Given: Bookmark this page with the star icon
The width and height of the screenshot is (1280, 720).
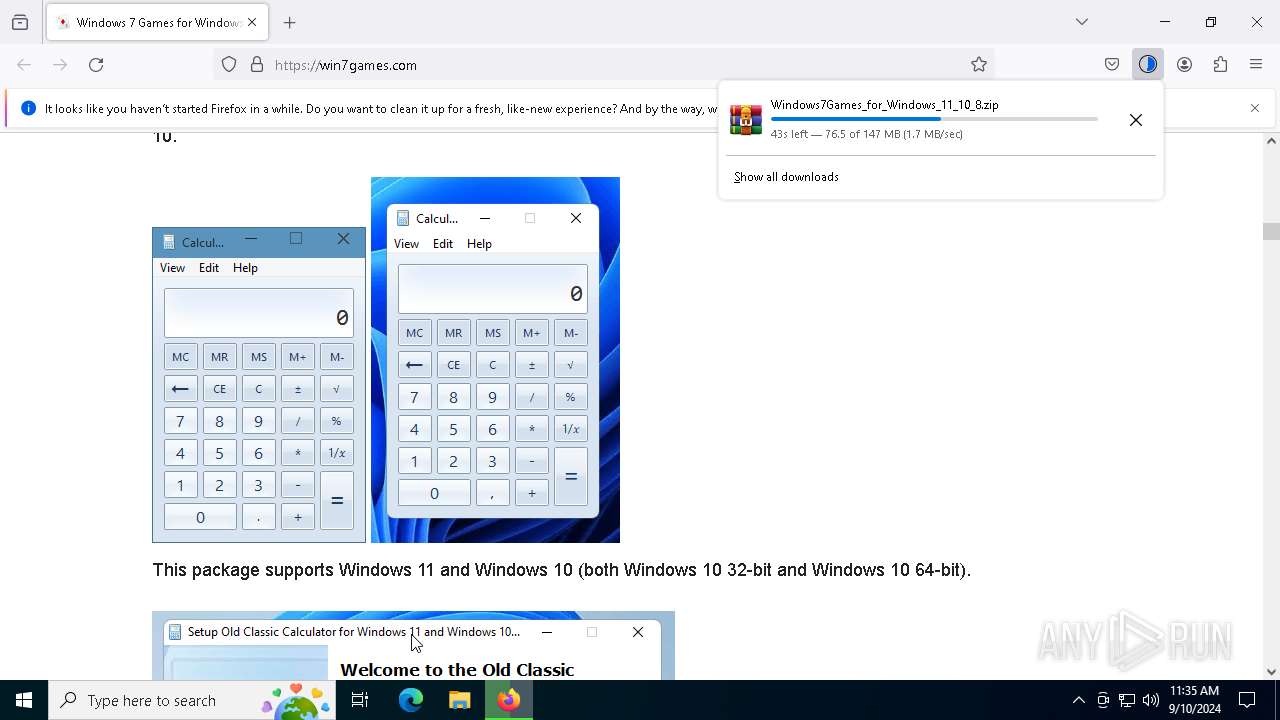Looking at the screenshot, I should point(979,65).
